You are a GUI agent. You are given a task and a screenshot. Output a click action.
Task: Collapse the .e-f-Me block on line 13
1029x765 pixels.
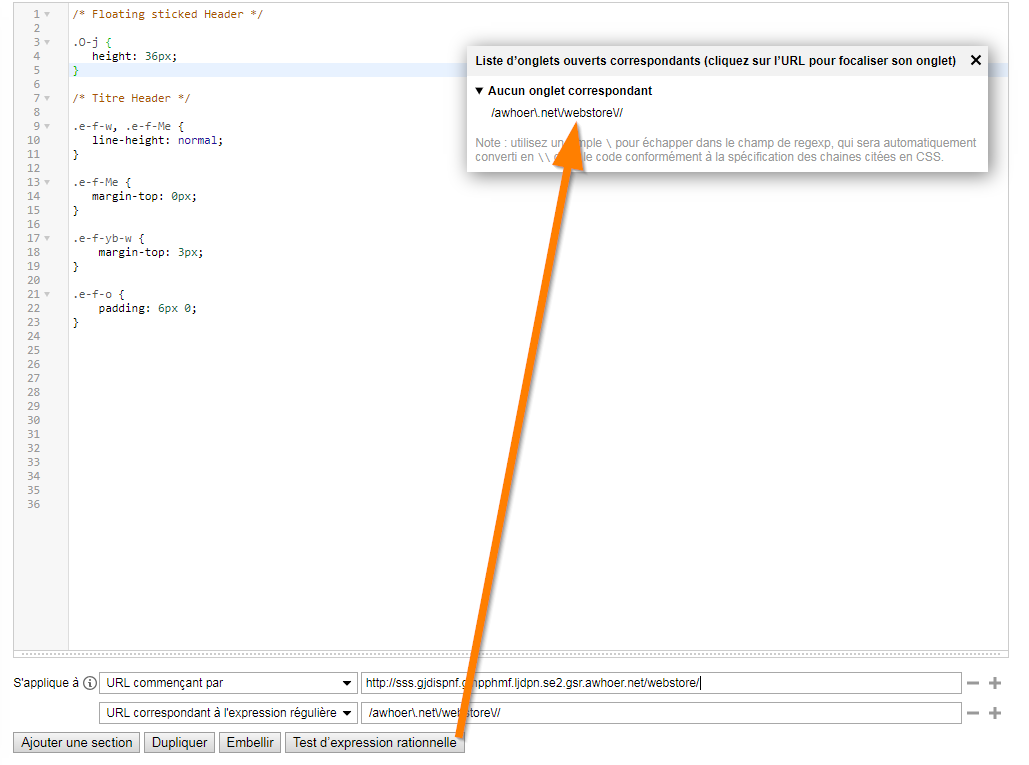[49, 182]
